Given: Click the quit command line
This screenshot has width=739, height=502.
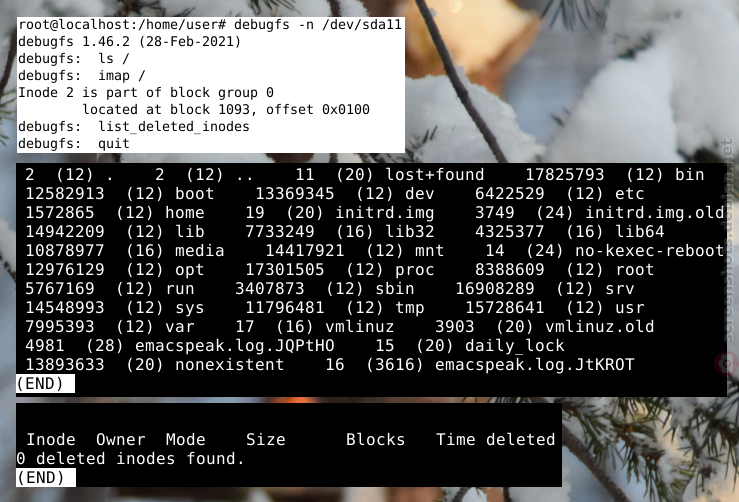Looking at the screenshot, I should coord(74,143).
